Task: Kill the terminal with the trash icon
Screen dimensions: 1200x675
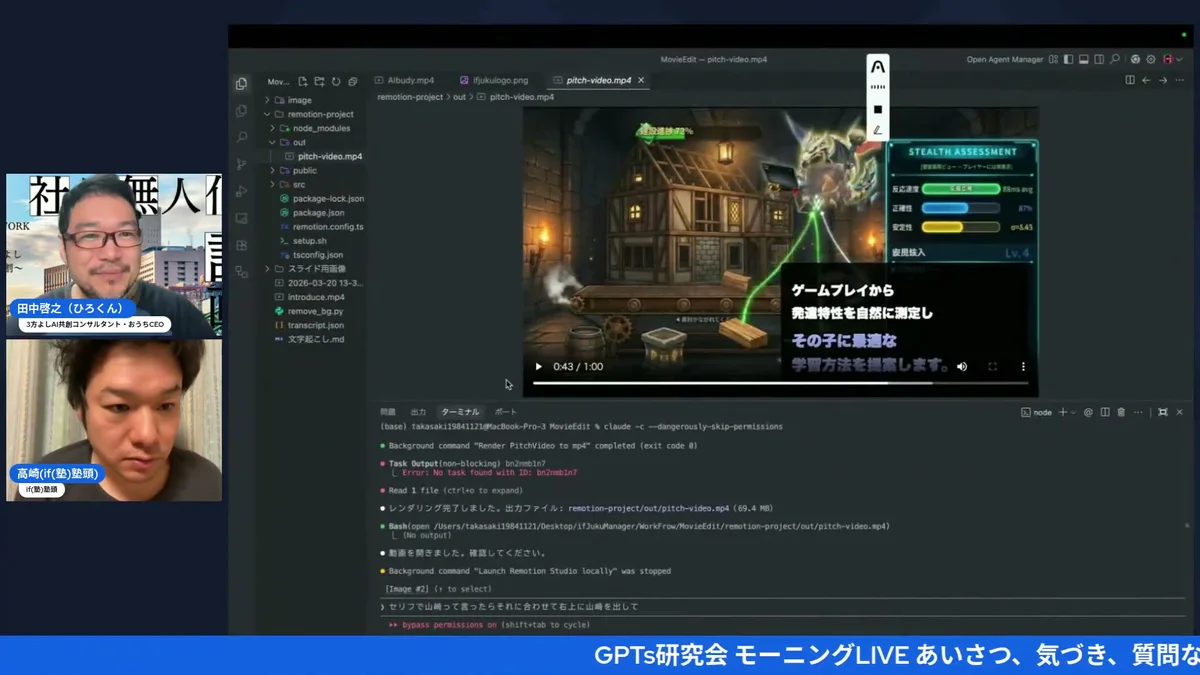Action: [1121, 412]
